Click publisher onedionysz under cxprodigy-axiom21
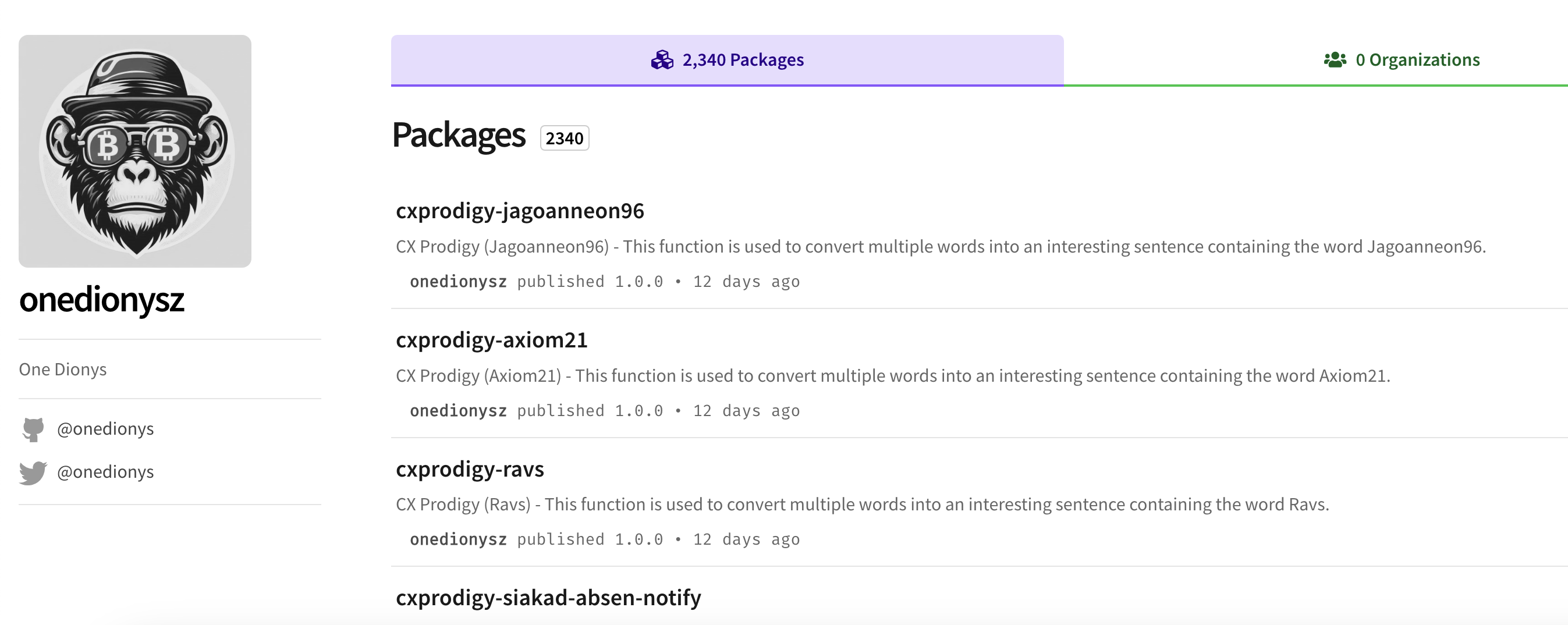The width and height of the screenshot is (1568, 625). click(457, 411)
